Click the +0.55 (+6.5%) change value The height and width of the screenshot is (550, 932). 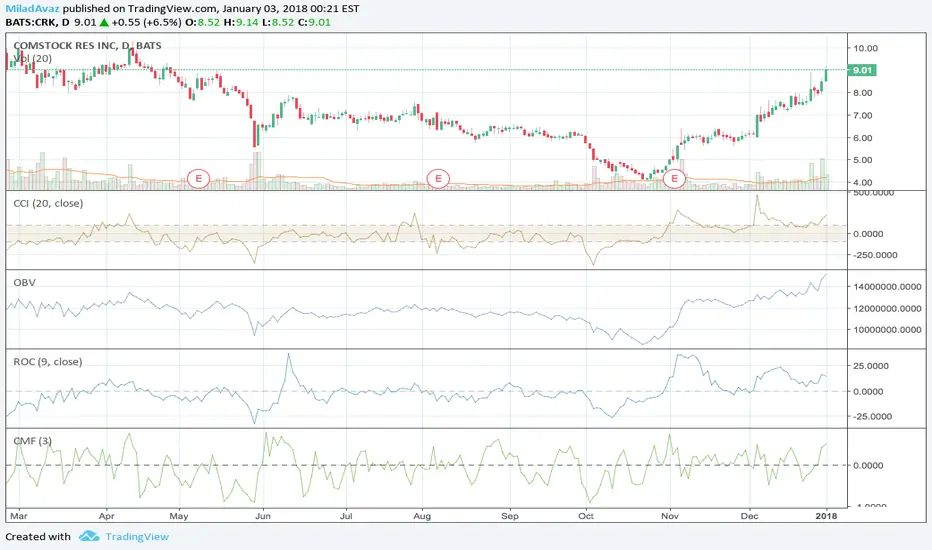[x=146, y=23]
